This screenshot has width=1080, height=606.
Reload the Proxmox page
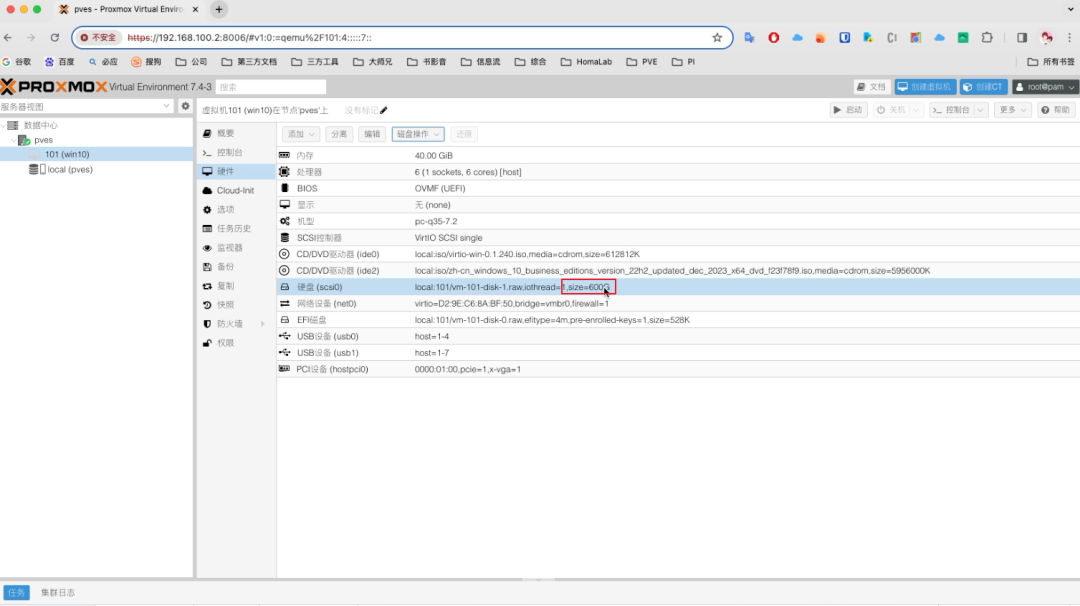[54, 38]
